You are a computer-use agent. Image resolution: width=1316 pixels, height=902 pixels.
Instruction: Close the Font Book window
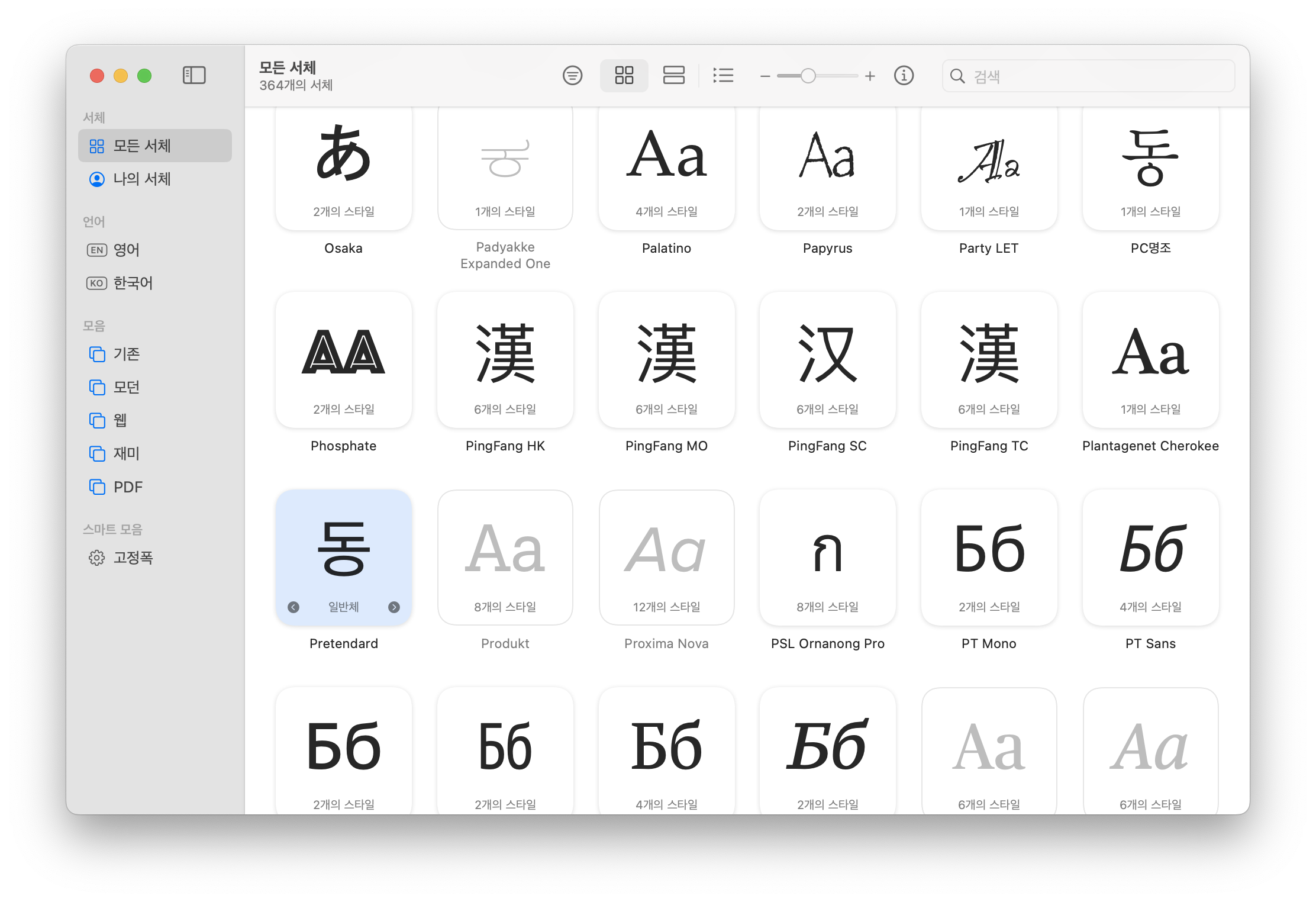click(97, 76)
